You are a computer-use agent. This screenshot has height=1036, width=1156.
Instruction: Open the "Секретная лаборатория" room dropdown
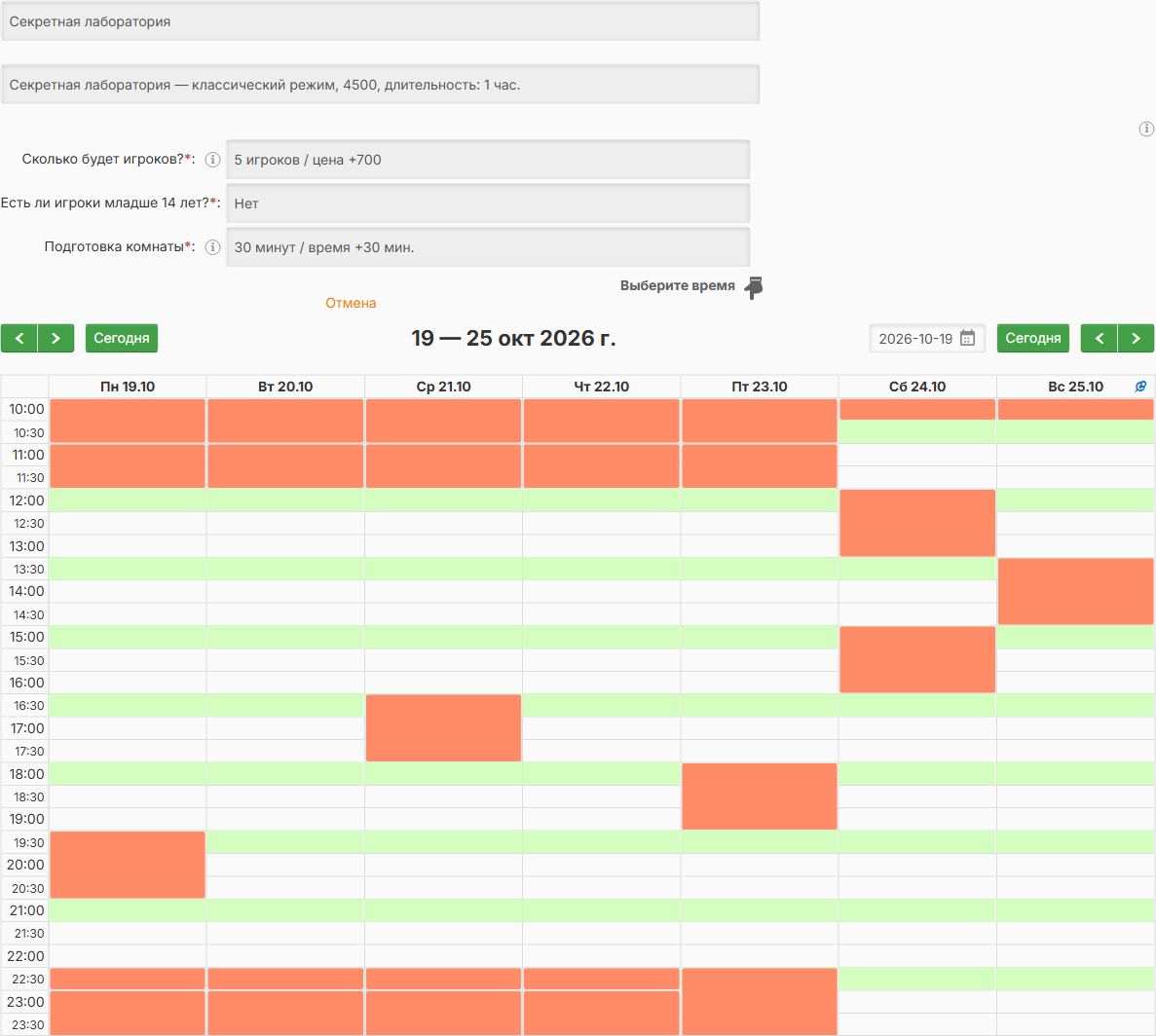(x=381, y=21)
